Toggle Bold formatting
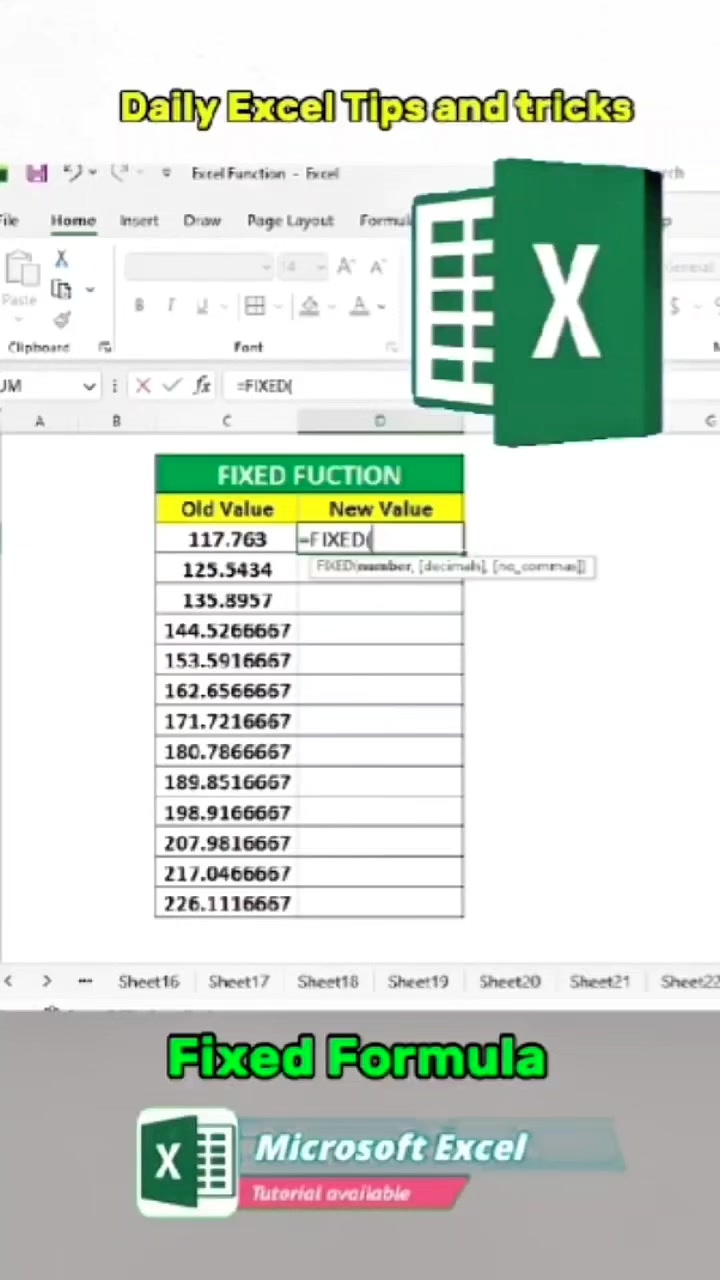Screen dimensions: 720x1280 [x=138, y=306]
